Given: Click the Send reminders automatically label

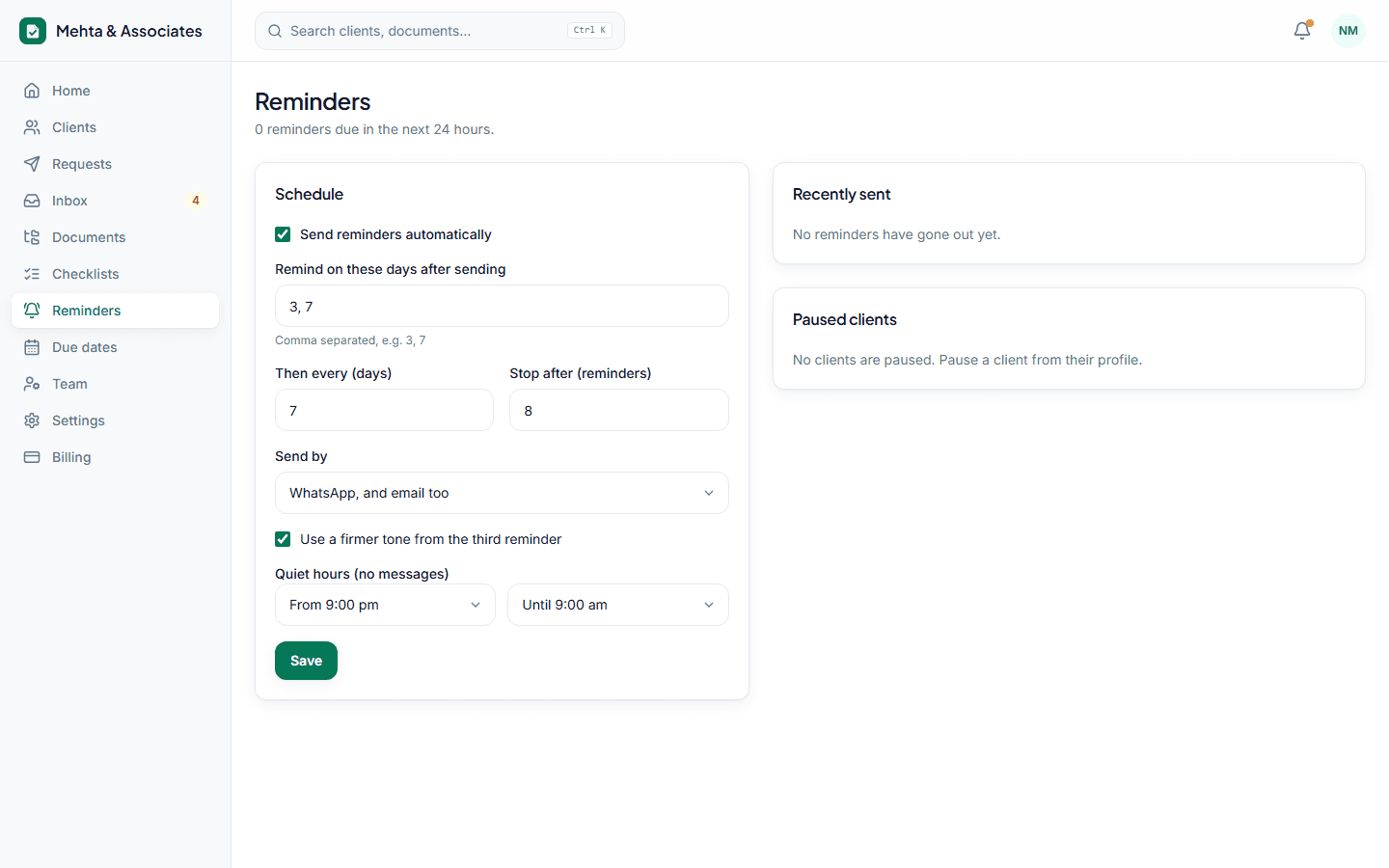Looking at the screenshot, I should pos(395,234).
